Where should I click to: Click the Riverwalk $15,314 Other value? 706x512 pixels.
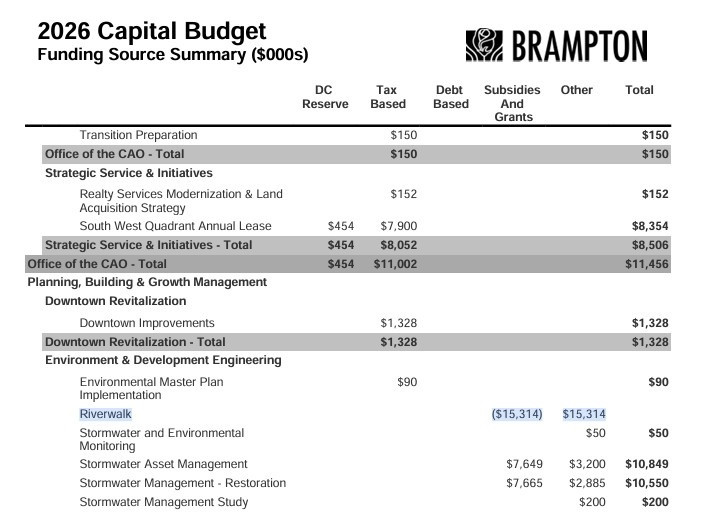pyautogui.click(x=583, y=414)
